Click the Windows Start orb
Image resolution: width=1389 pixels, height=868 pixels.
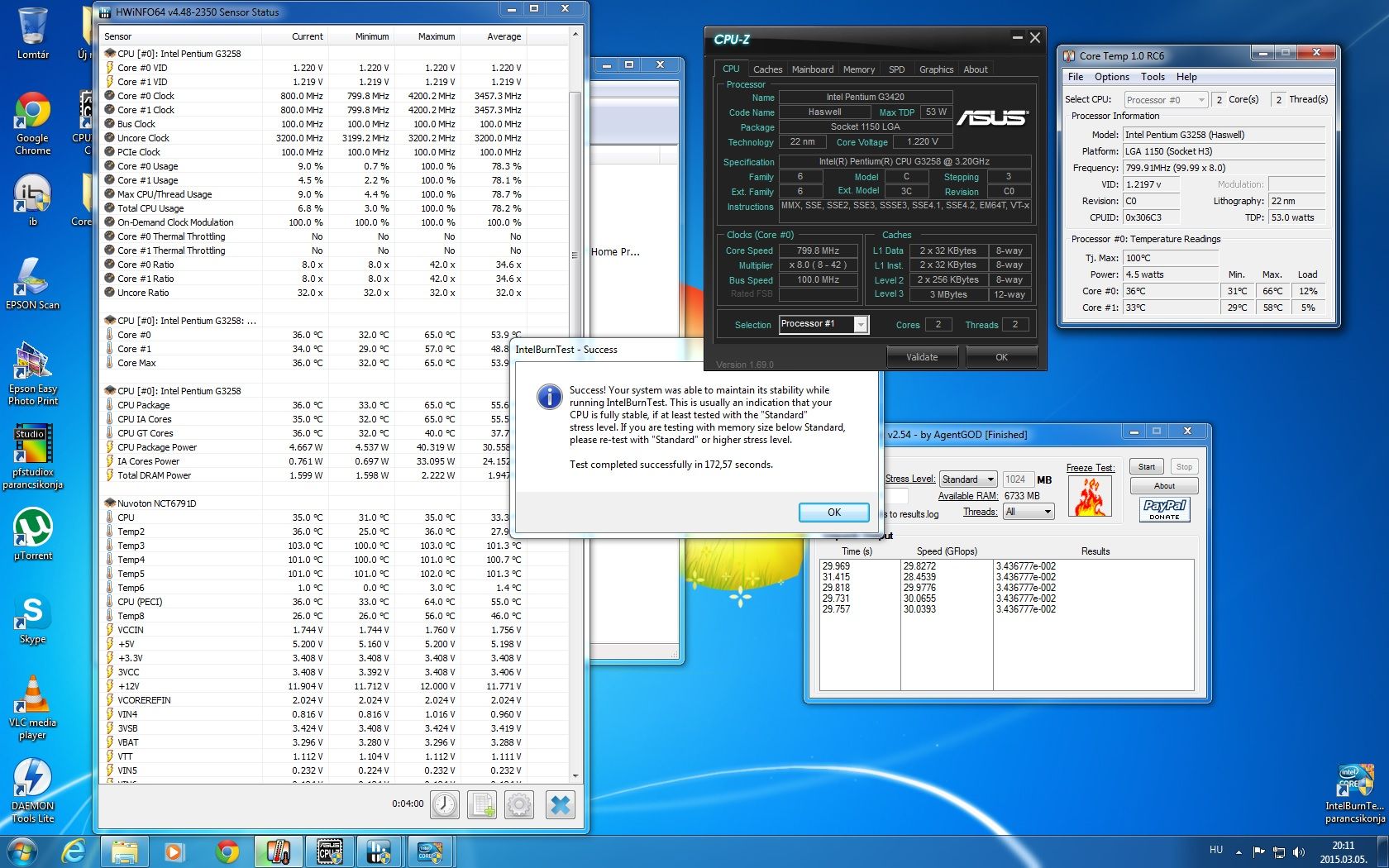pyautogui.click(x=21, y=851)
